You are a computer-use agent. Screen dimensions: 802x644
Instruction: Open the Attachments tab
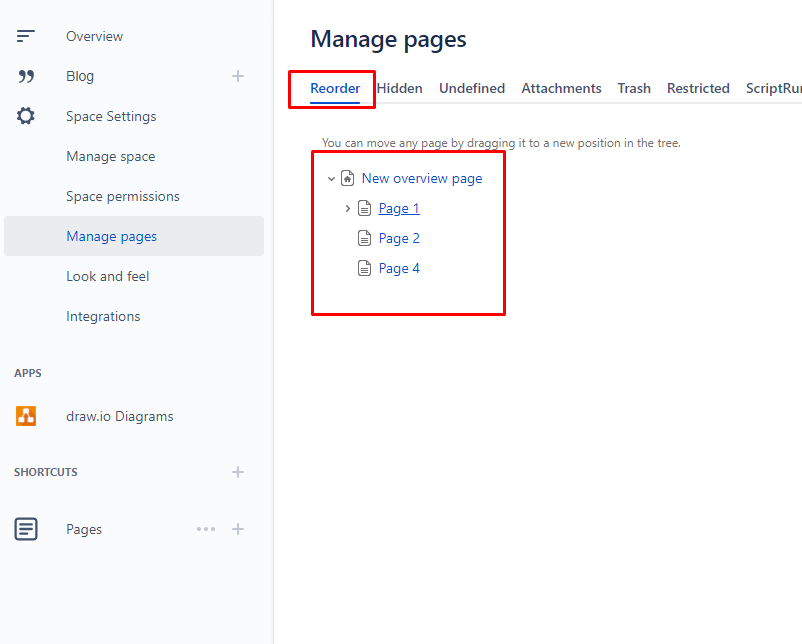(x=561, y=88)
